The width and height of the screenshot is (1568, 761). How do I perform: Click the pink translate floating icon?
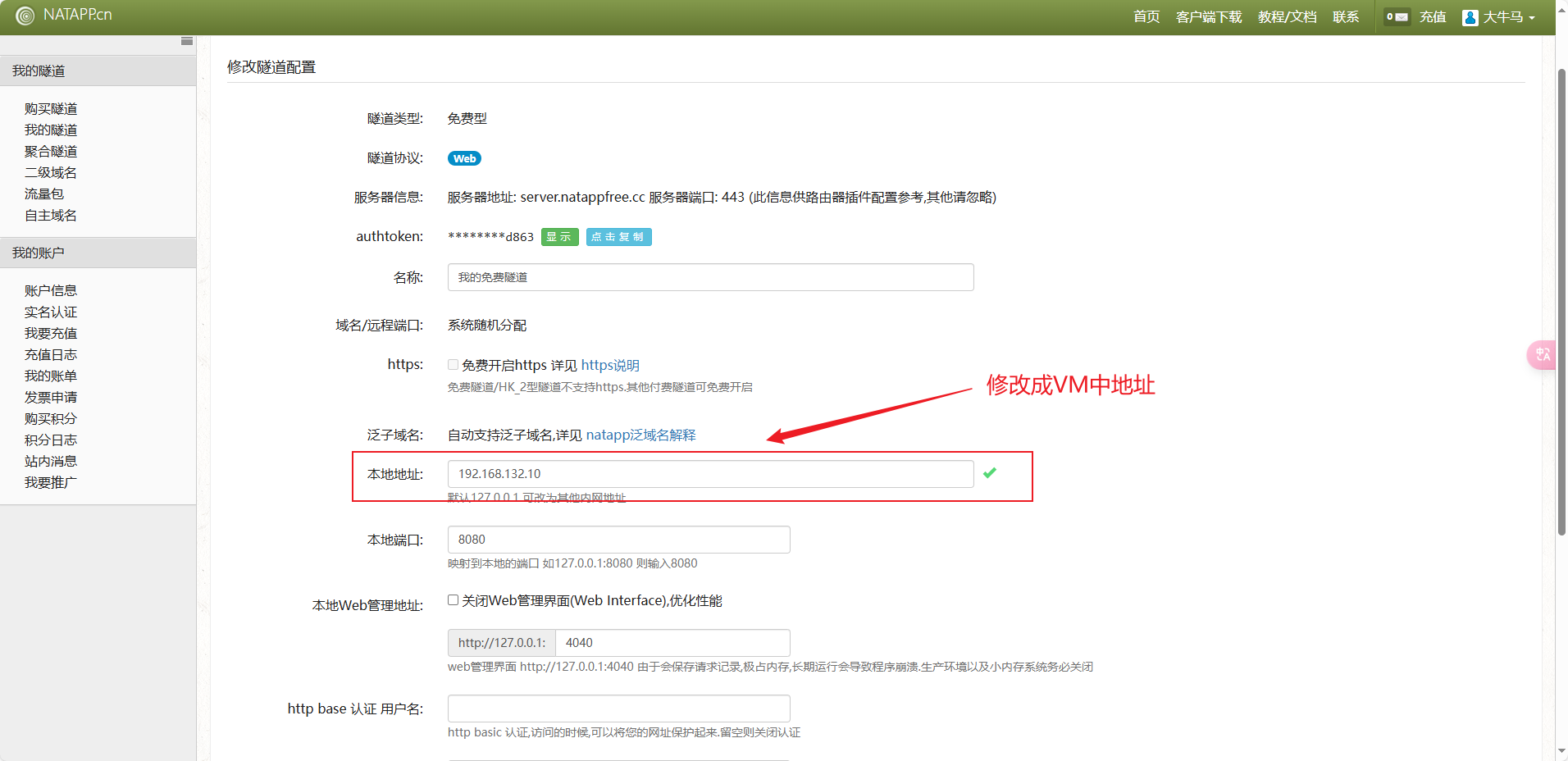click(x=1543, y=355)
